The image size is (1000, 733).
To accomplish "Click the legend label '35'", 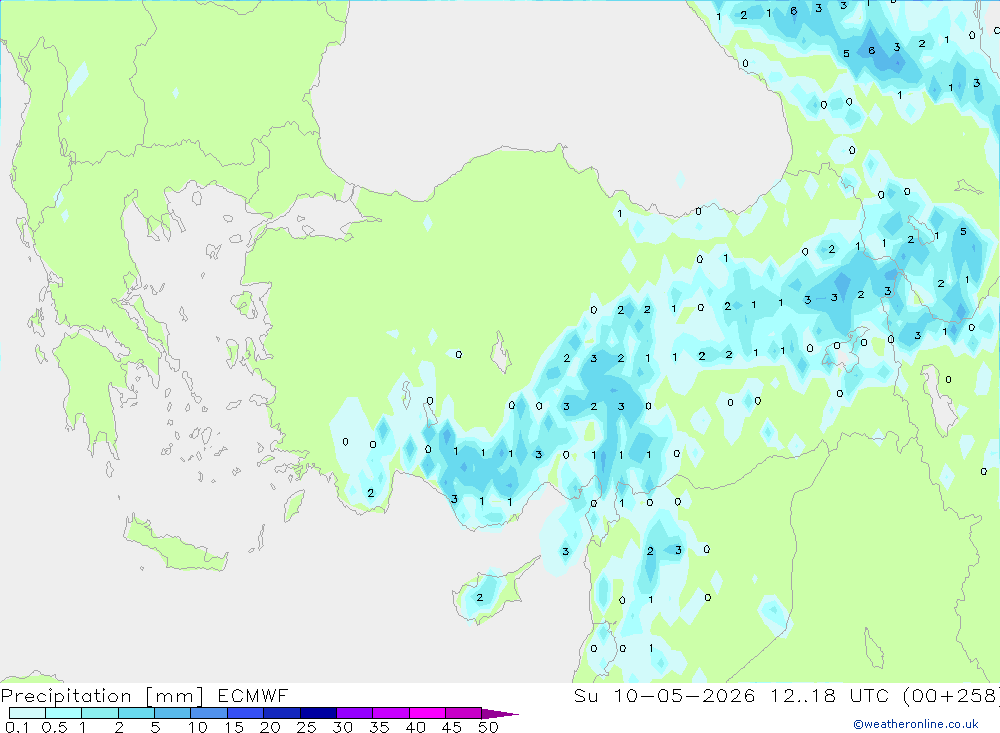I will (x=379, y=727).
